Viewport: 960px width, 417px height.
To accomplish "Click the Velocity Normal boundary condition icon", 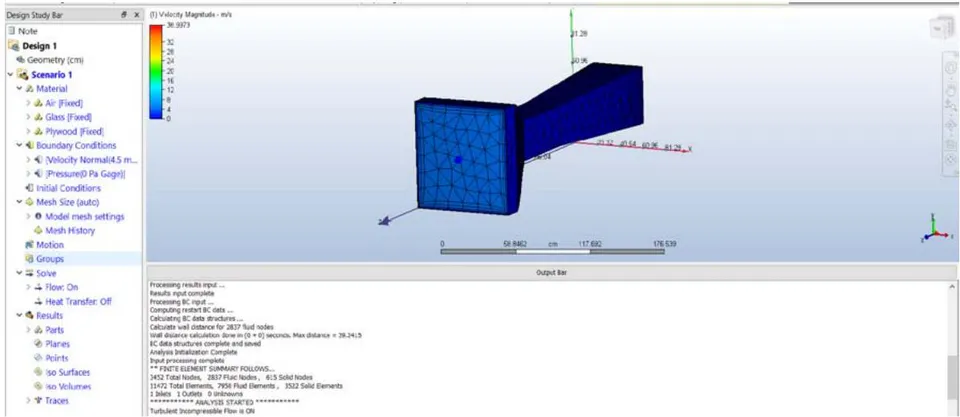I will click(x=39, y=160).
